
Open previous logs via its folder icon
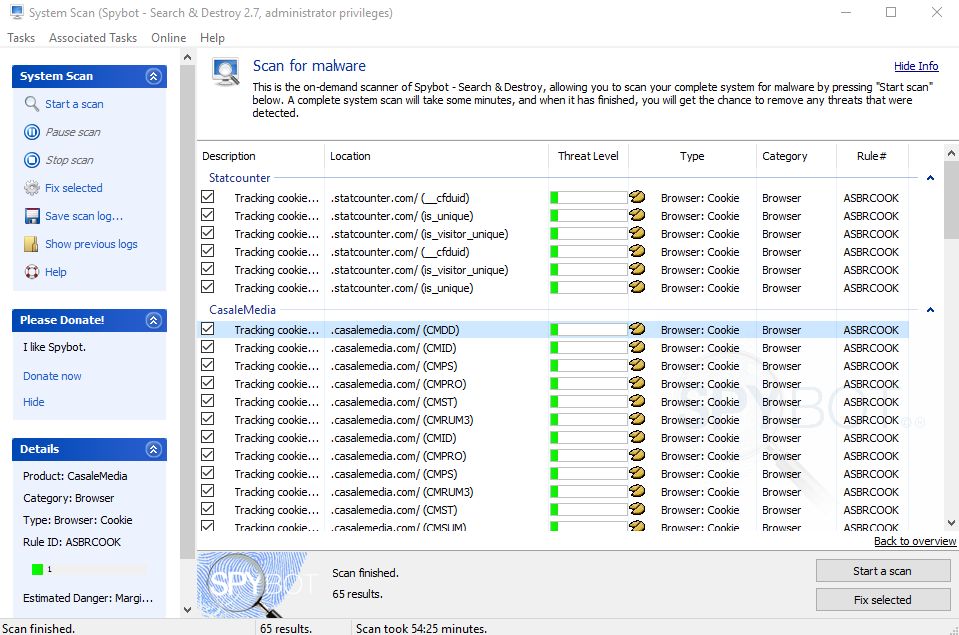(32, 244)
